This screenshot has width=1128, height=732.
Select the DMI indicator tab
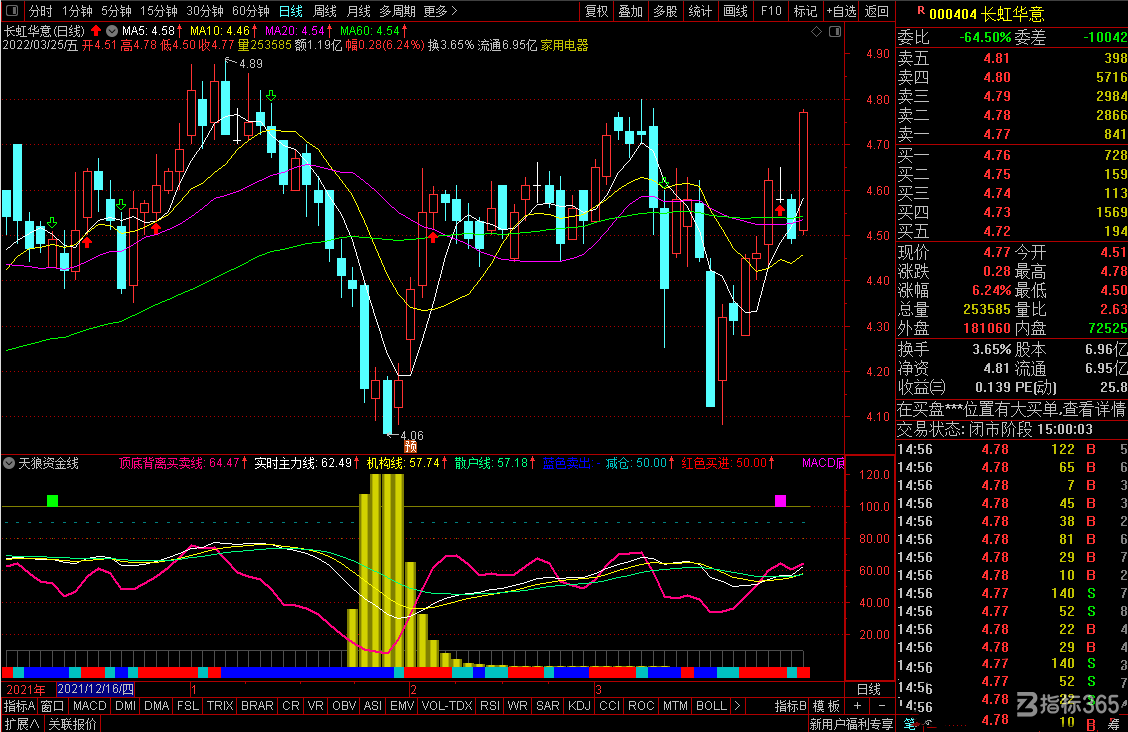click(x=125, y=706)
